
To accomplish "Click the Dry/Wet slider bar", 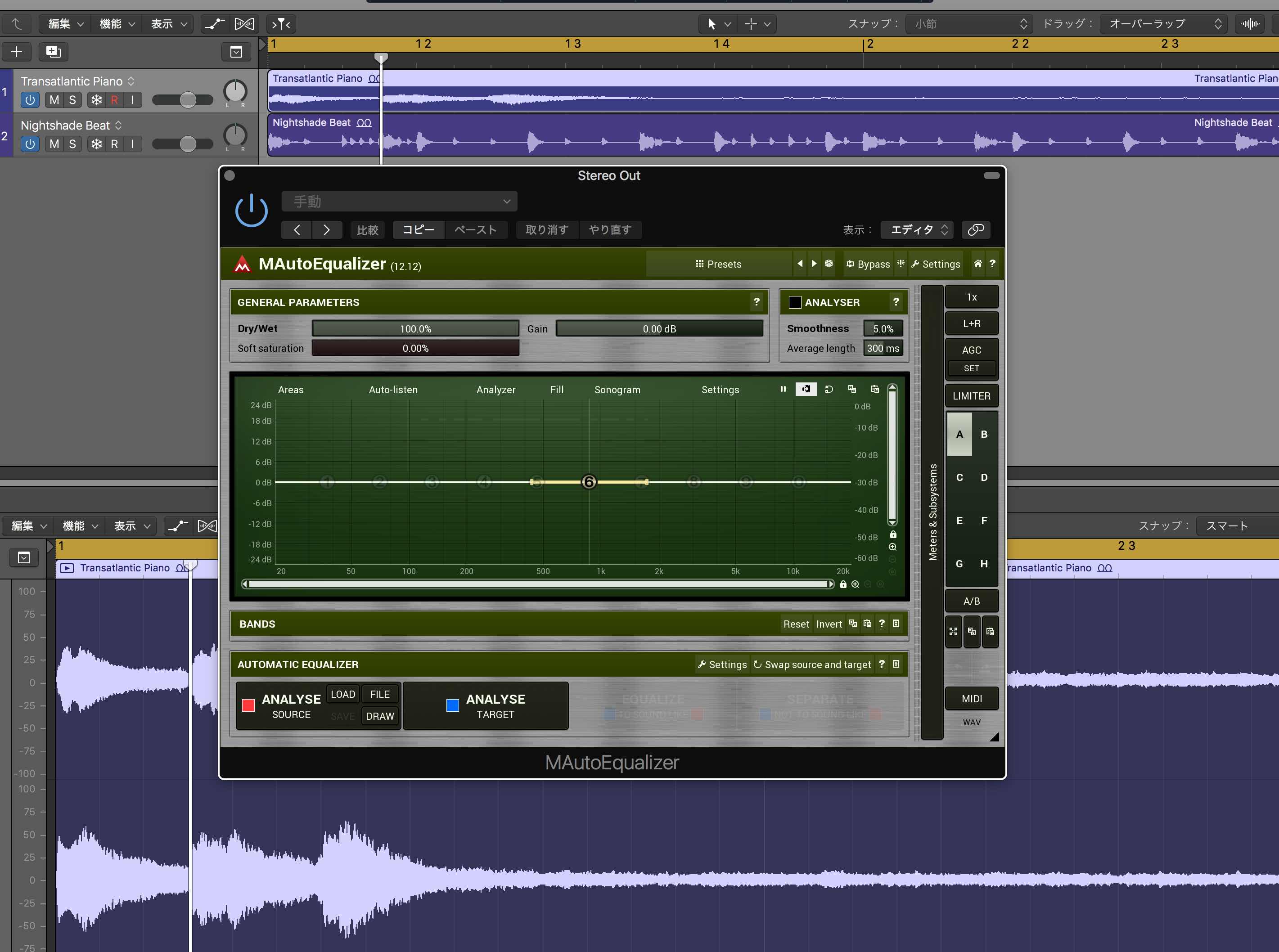I will (x=415, y=328).
